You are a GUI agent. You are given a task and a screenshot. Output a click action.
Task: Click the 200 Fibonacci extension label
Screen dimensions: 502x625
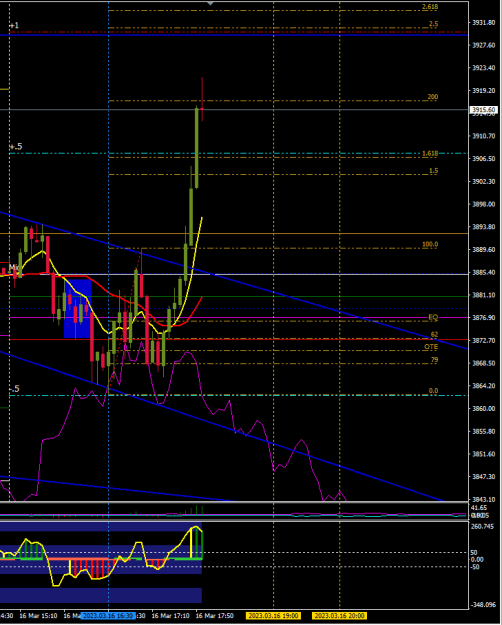(433, 97)
